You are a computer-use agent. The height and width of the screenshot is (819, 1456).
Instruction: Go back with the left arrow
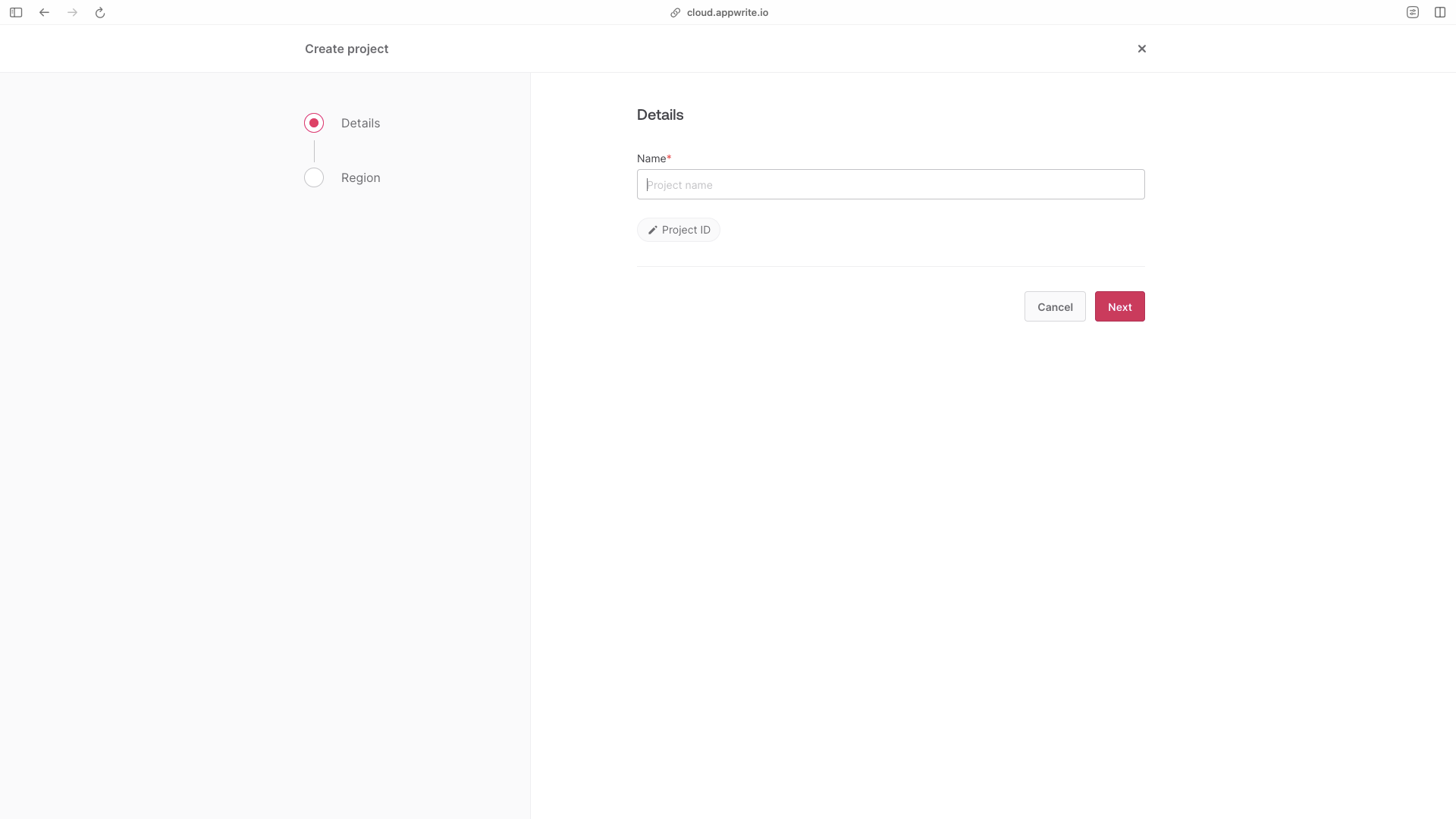(x=44, y=12)
